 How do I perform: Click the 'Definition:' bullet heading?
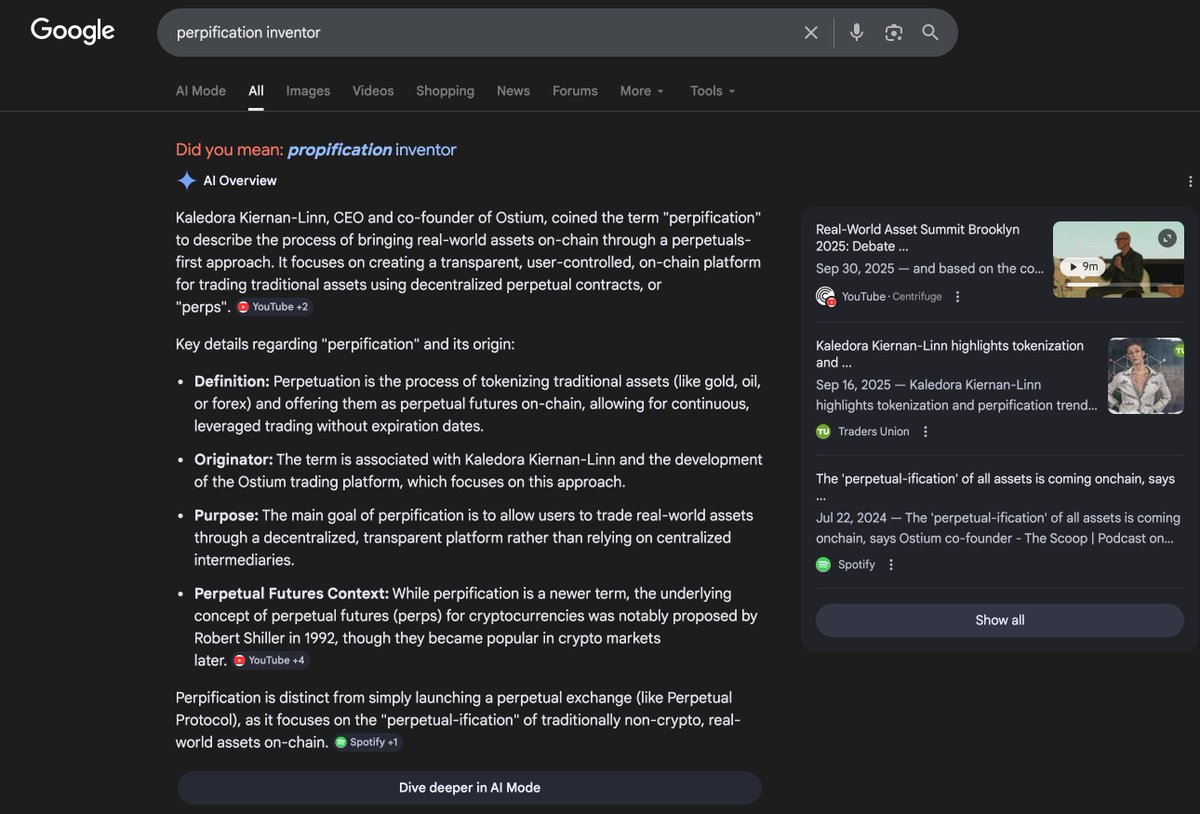tap(232, 382)
